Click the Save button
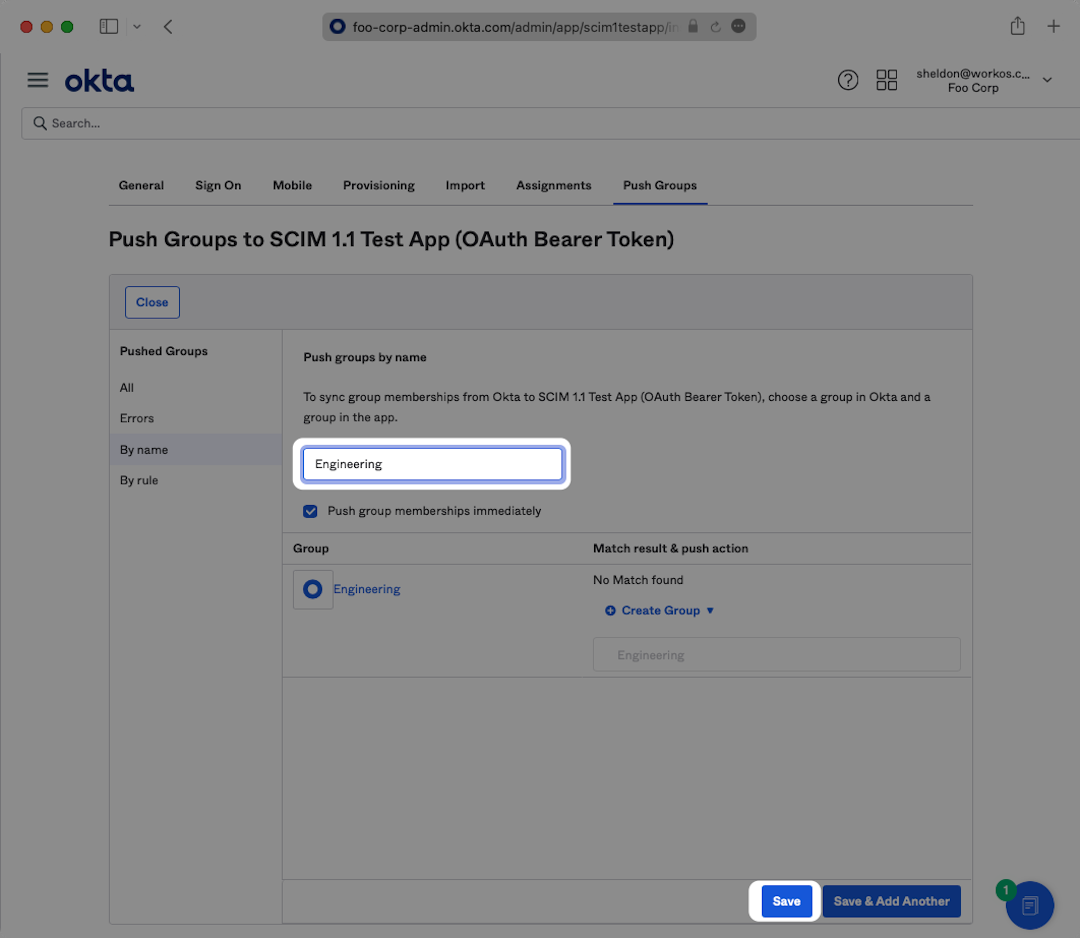Screen dimensions: 1080x938 (786, 901)
